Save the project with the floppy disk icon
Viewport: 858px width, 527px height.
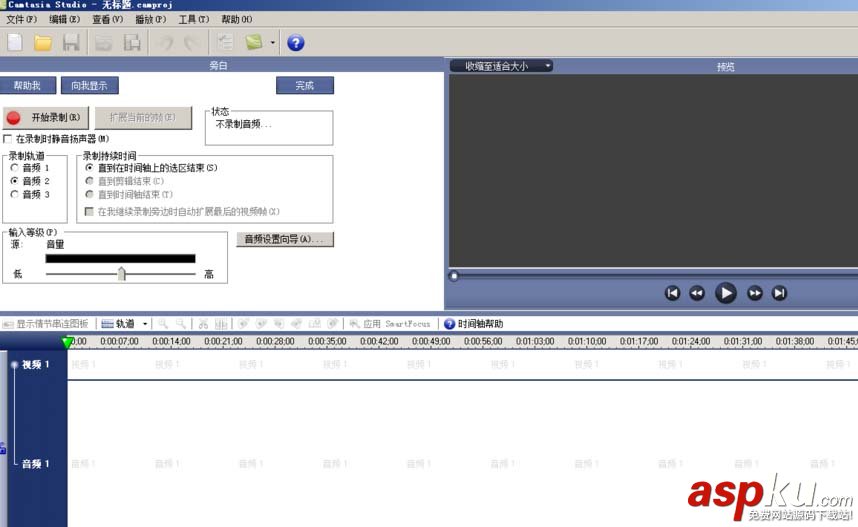tap(71, 42)
